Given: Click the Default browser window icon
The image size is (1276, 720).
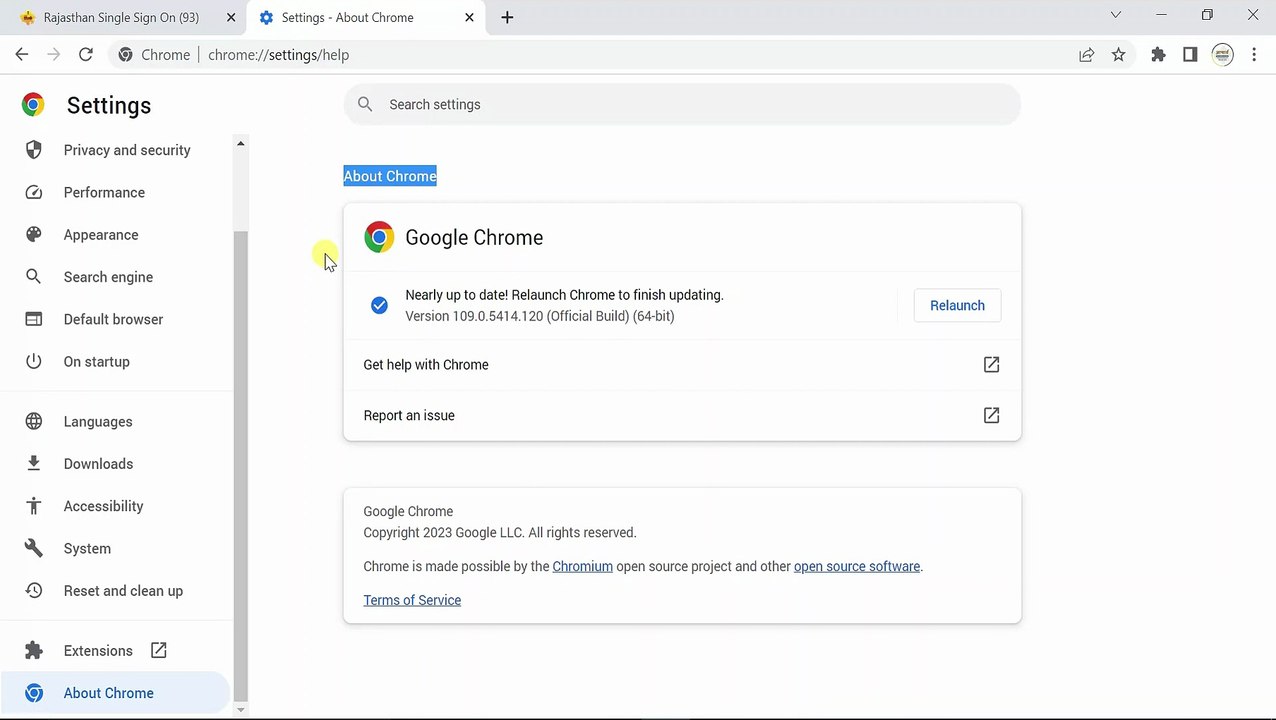Looking at the screenshot, I should [34, 319].
